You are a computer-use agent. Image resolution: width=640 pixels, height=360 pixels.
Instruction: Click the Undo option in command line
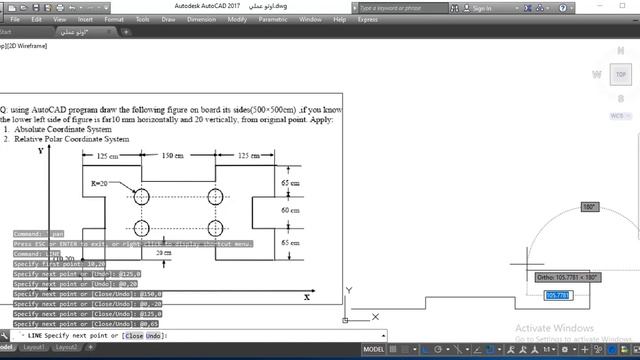coord(153,336)
